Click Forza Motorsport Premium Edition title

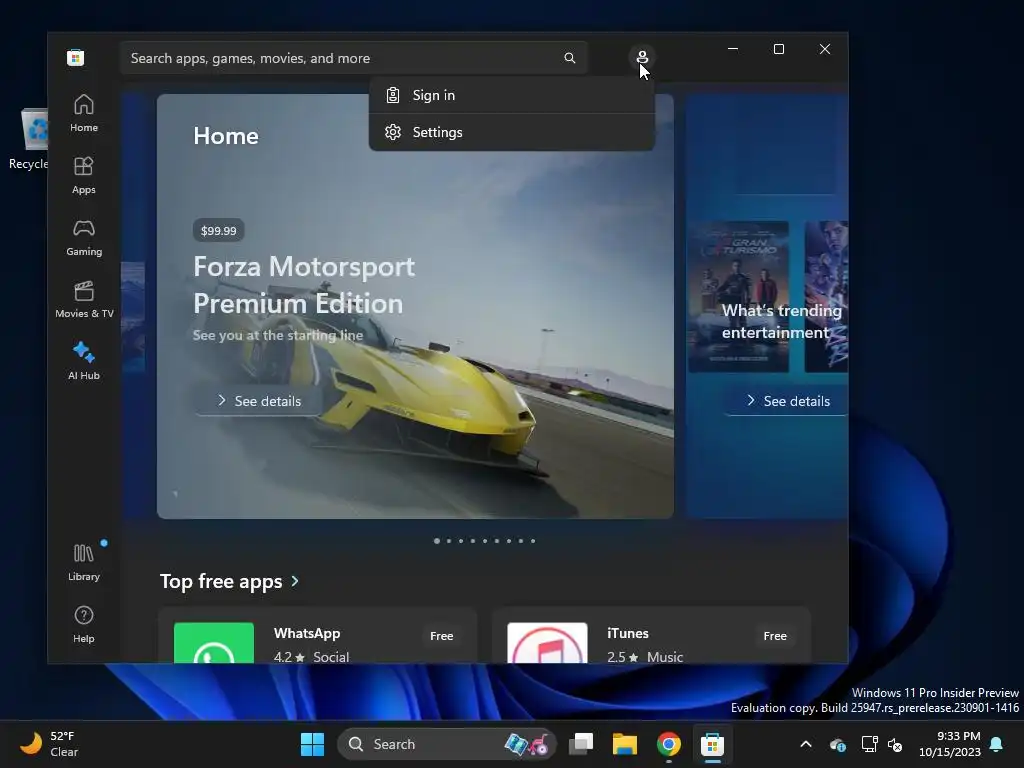pos(304,285)
